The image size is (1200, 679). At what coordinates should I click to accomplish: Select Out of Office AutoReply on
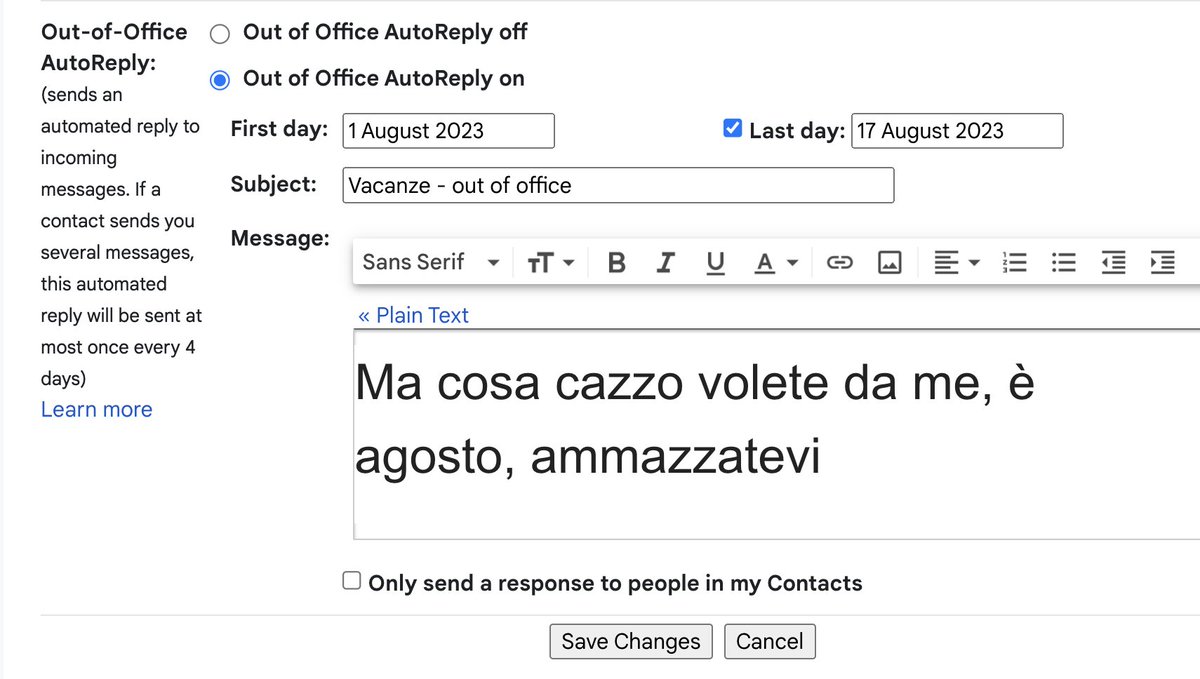pos(220,80)
